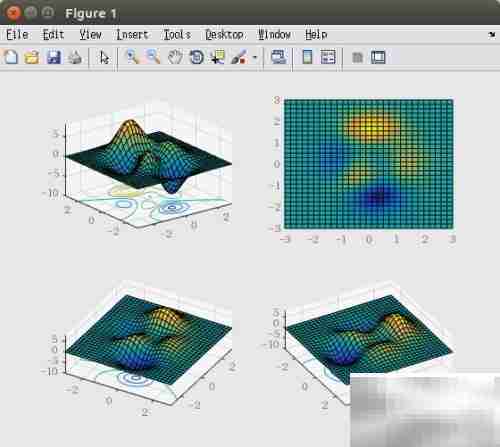Open the File menu

[17, 35]
